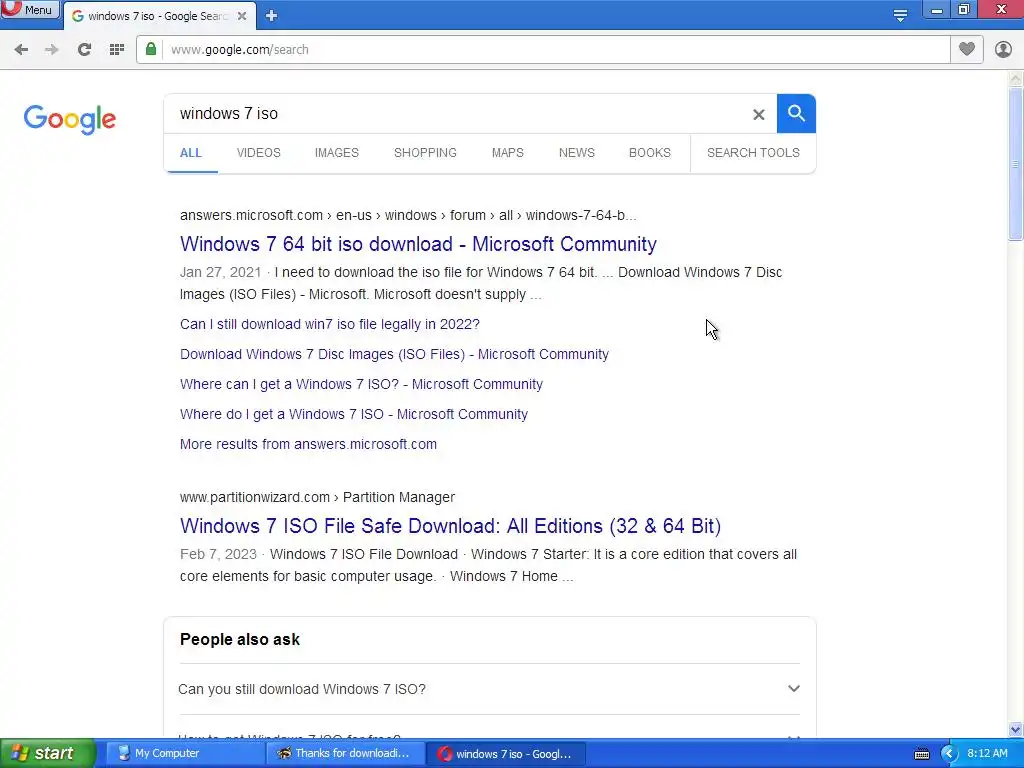The image size is (1024, 768).
Task: Click the keyboard icon in system tray
Action: pyautogui.click(x=921, y=754)
